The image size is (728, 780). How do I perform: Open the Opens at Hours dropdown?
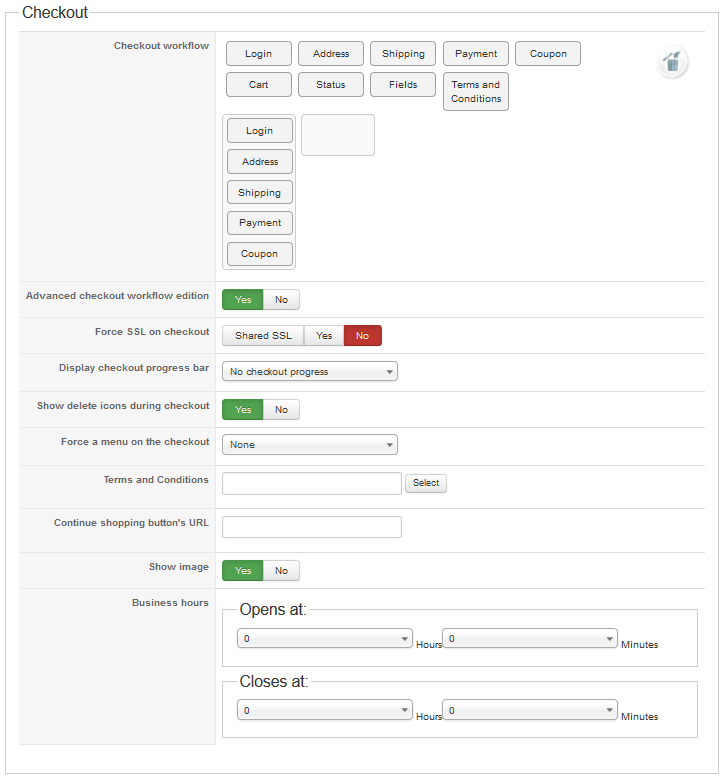pos(325,638)
